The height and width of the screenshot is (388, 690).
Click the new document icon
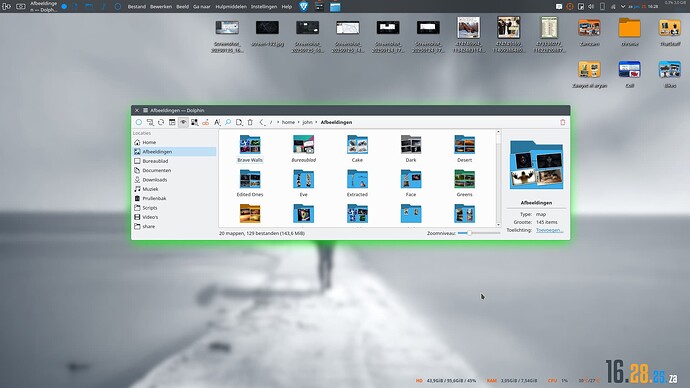(239, 122)
